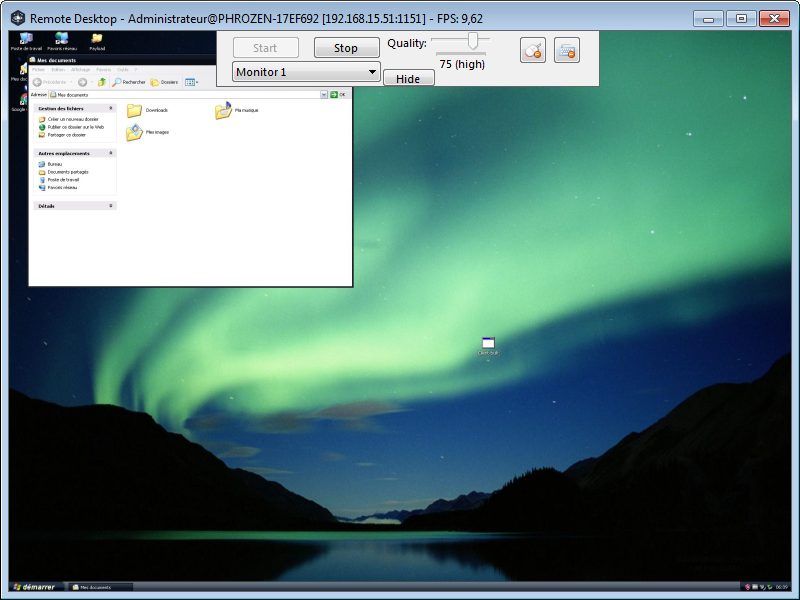
Task: Select the Payload folder on desktop
Action: point(97,40)
